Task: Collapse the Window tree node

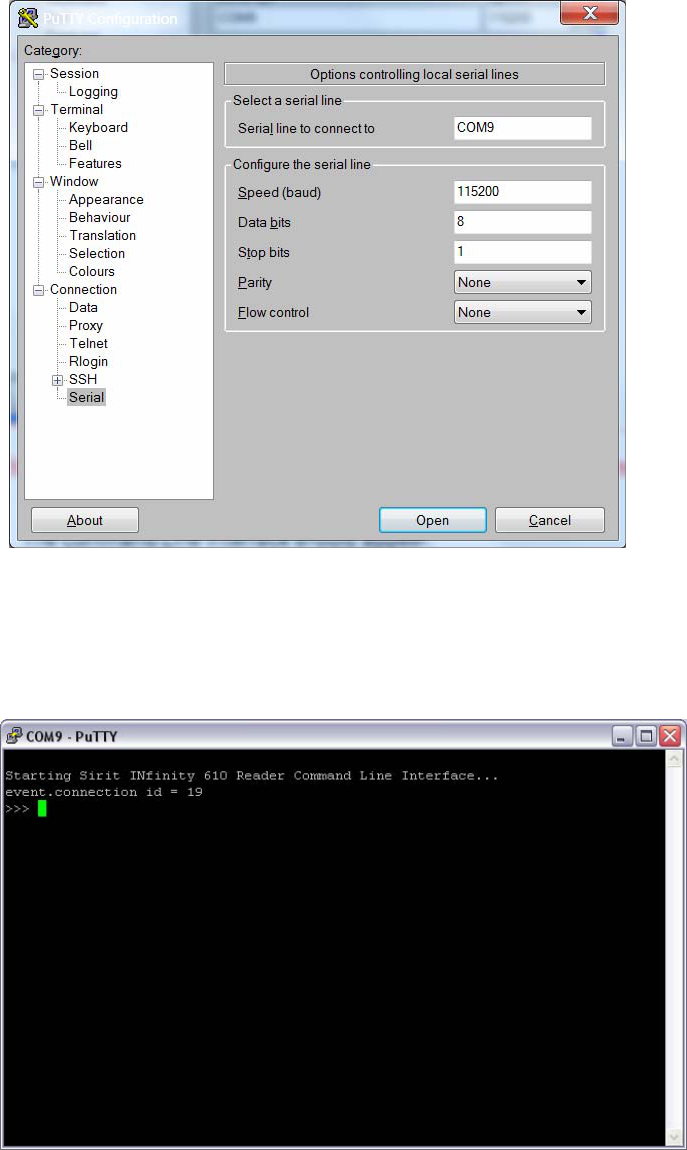Action: [38, 182]
